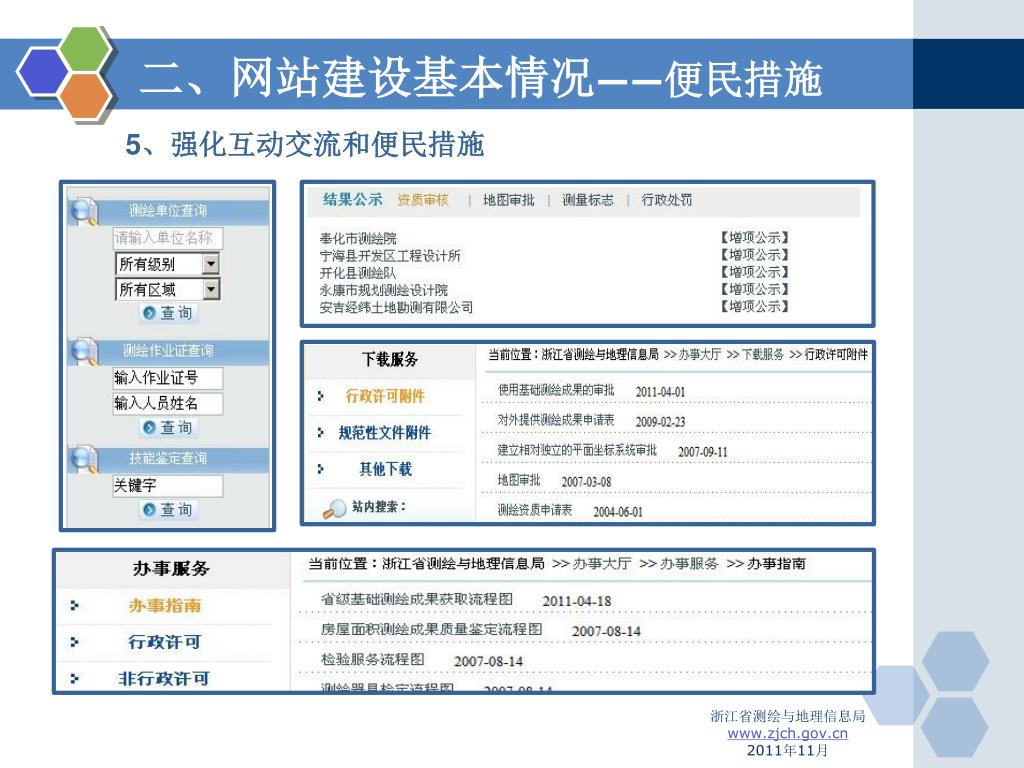1024x768 pixels.
Task: Open 测绘资质申请表 download
Action: [535, 510]
